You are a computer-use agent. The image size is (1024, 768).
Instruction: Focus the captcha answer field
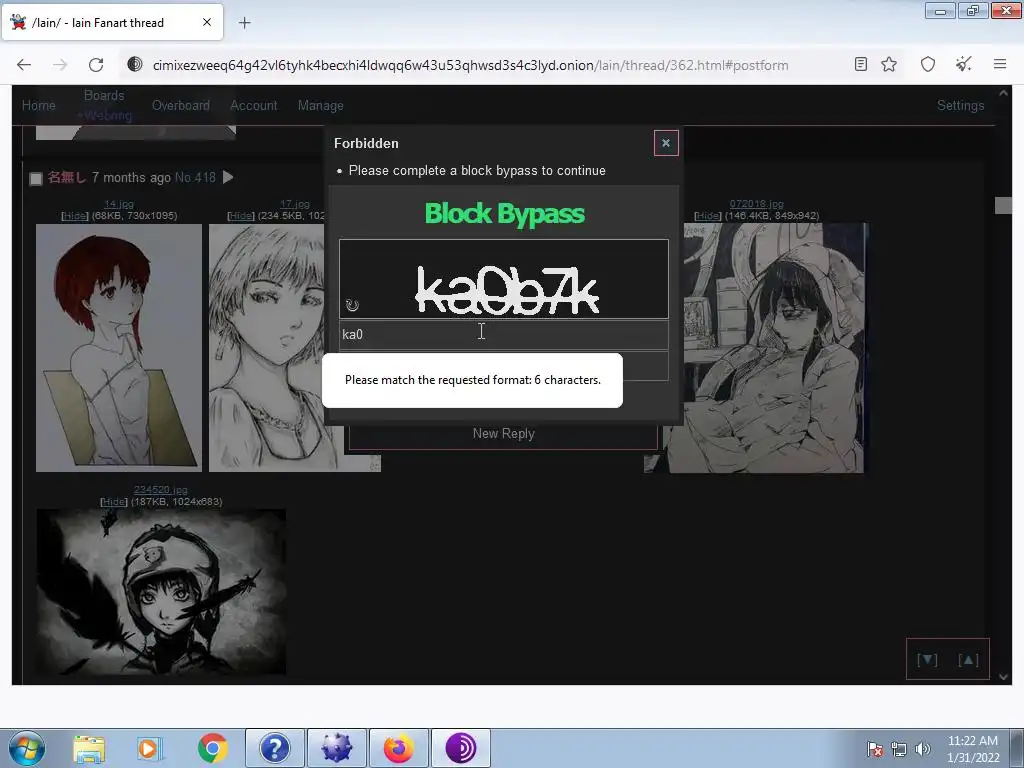pos(504,334)
